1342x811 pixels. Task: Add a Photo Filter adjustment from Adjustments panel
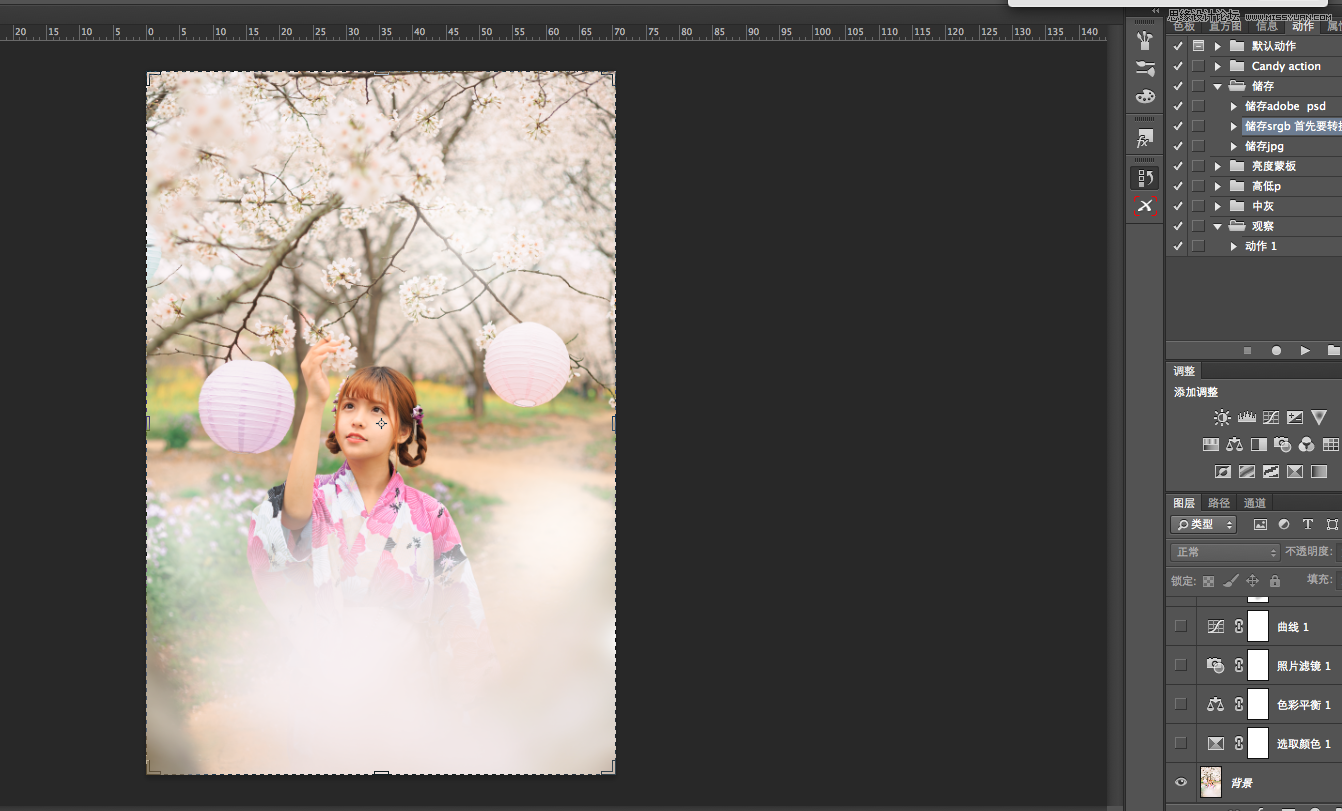point(1283,444)
